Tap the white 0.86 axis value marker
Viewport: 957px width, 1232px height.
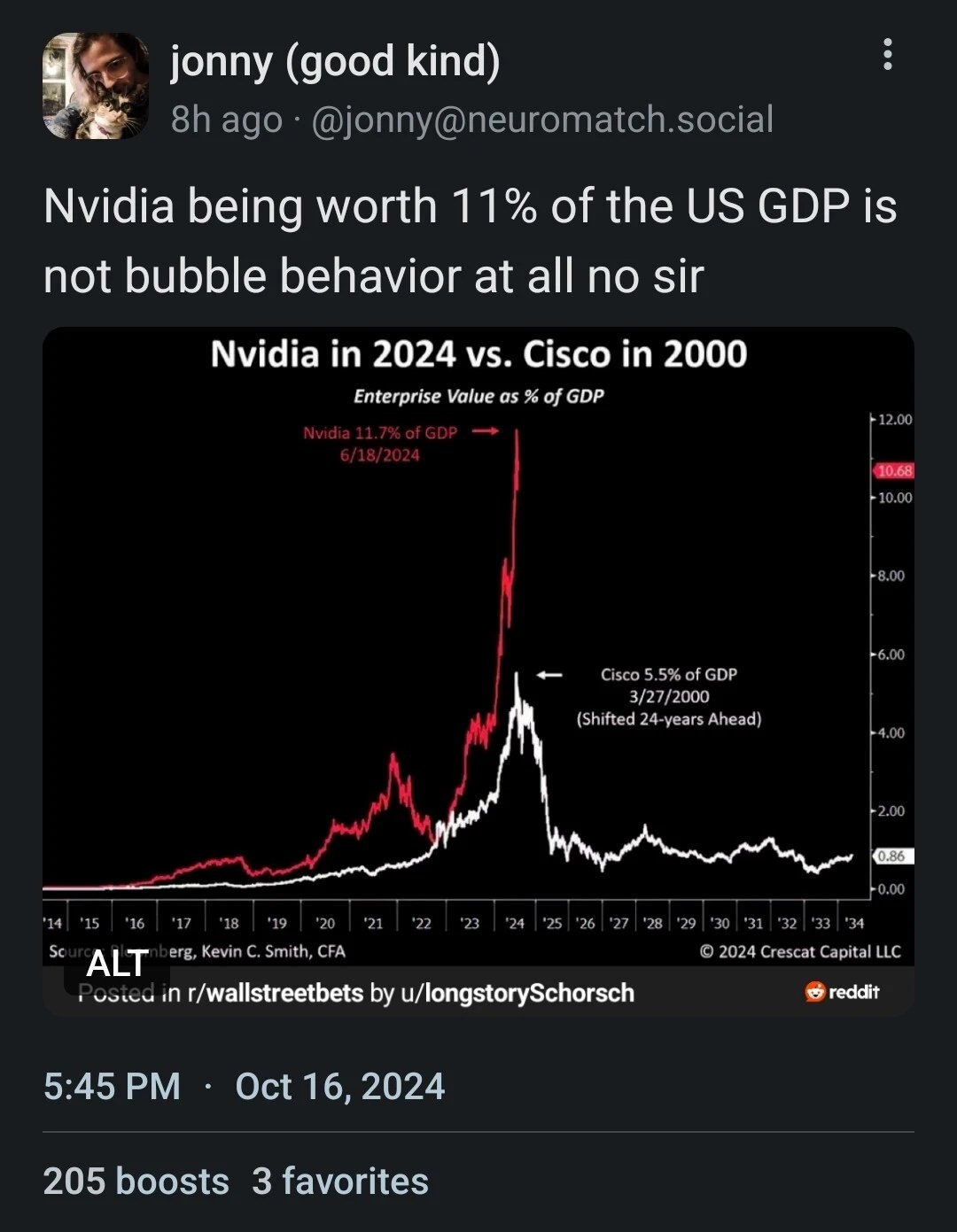[x=892, y=856]
